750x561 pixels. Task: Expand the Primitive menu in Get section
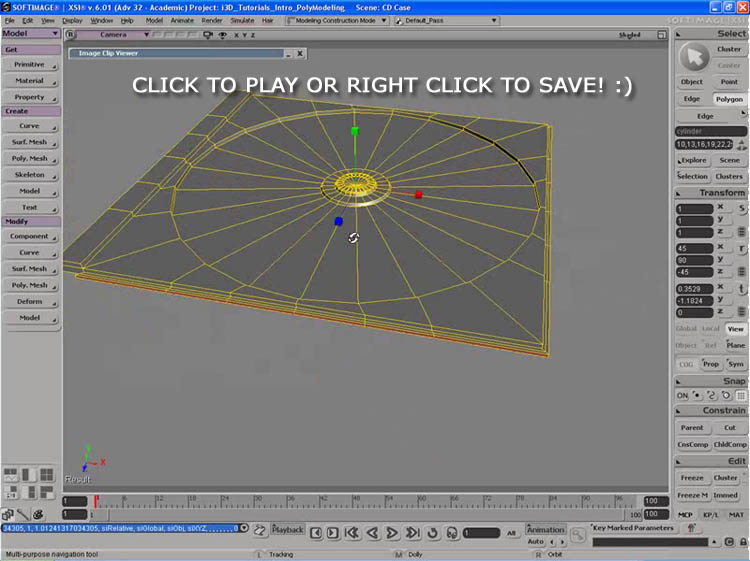tap(30, 64)
